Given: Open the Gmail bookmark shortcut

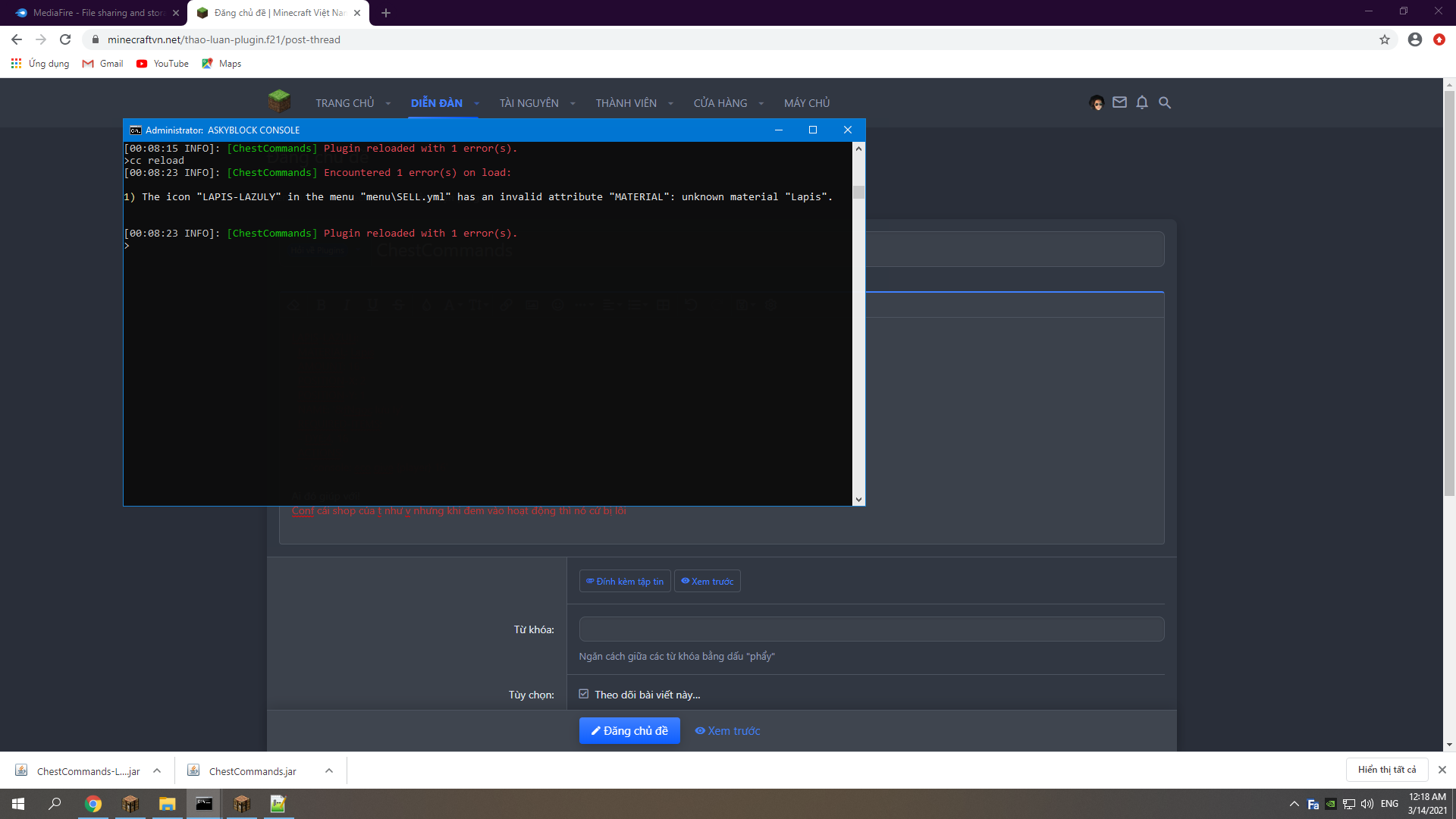Looking at the screenshot, I should 102,64.
